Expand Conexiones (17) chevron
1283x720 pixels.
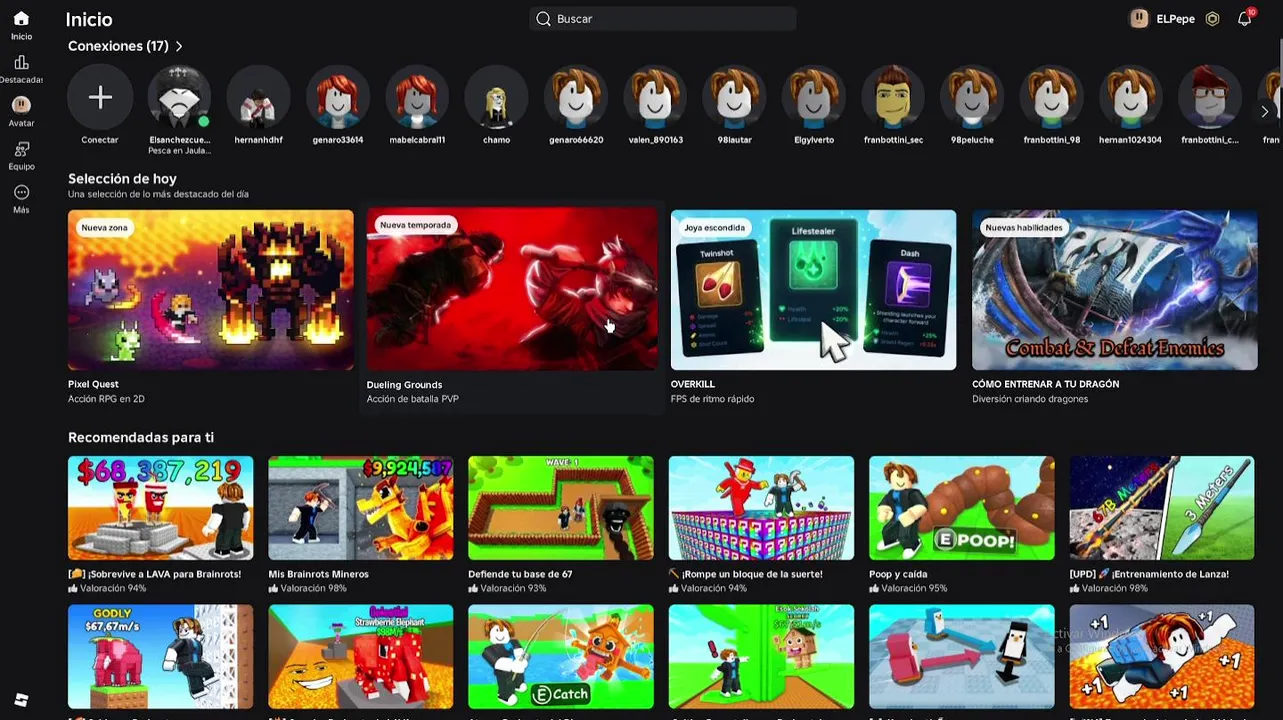coord(179,46)
